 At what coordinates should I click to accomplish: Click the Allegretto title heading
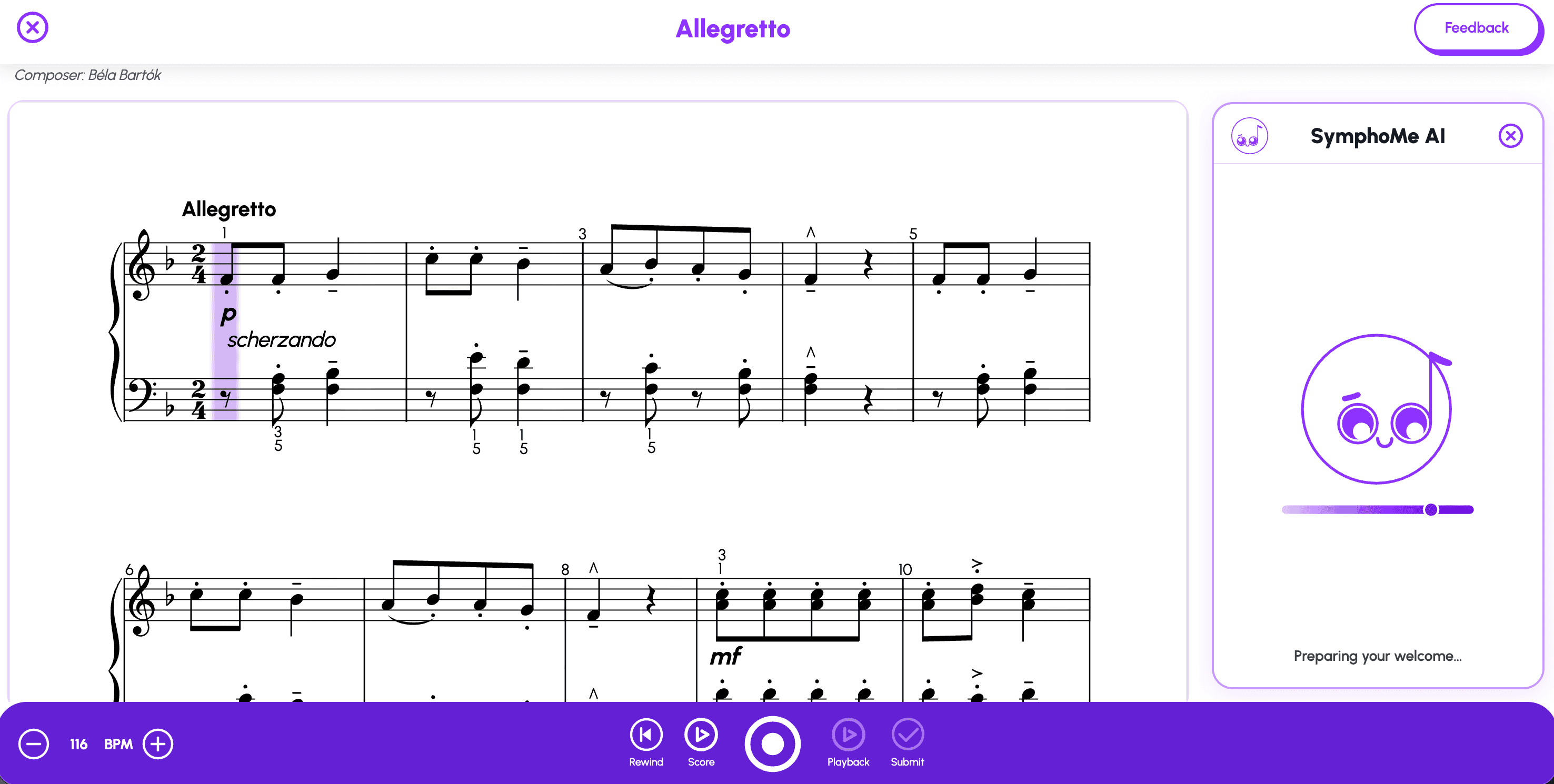pos(732,29)
